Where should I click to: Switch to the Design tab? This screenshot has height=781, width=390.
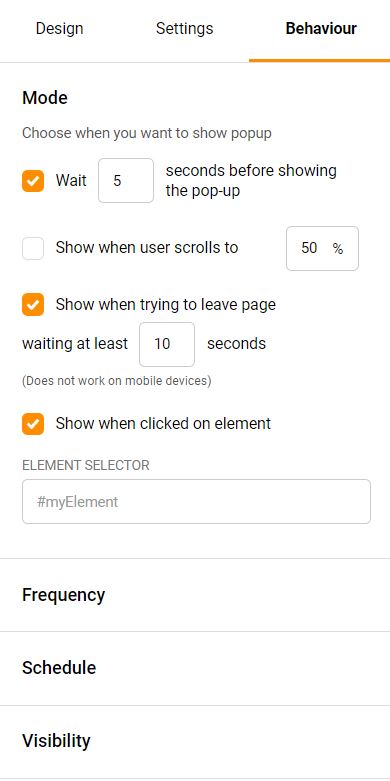pyautogui.click(x=59, y=28)
